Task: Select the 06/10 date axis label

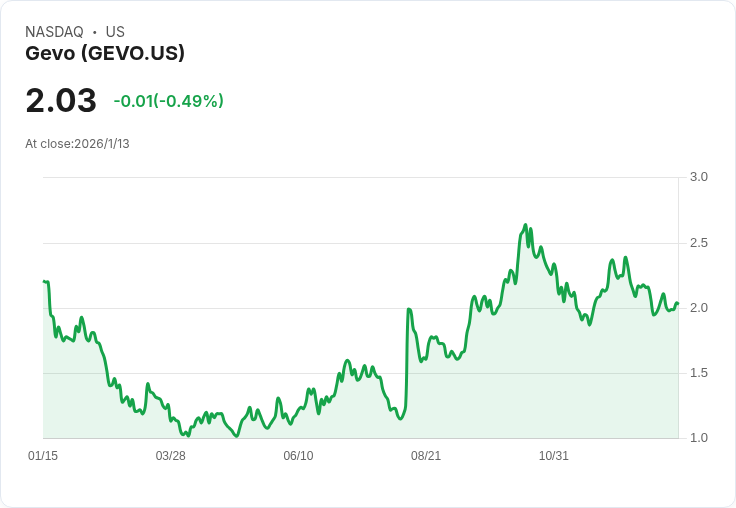Action: tap(298, 456)
